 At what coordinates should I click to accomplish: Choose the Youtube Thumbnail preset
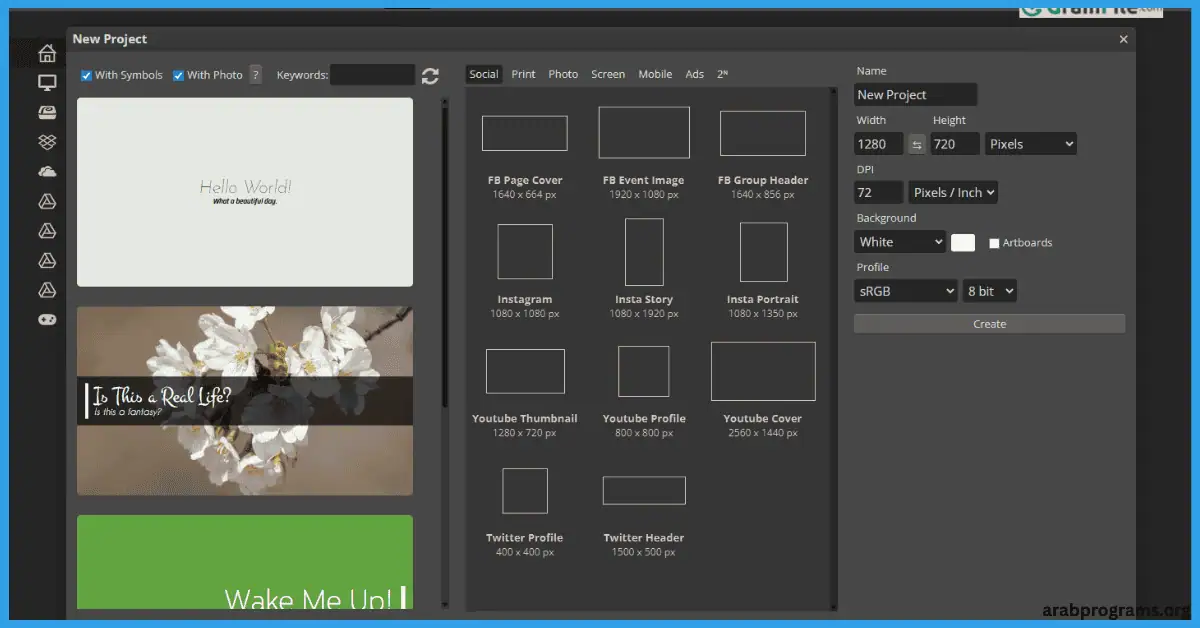[525, 393]
